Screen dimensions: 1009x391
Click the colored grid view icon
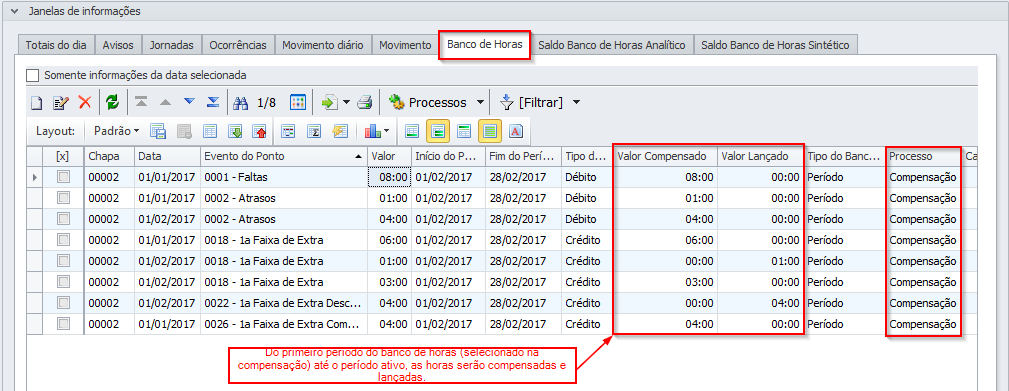[x=297, y=102]
